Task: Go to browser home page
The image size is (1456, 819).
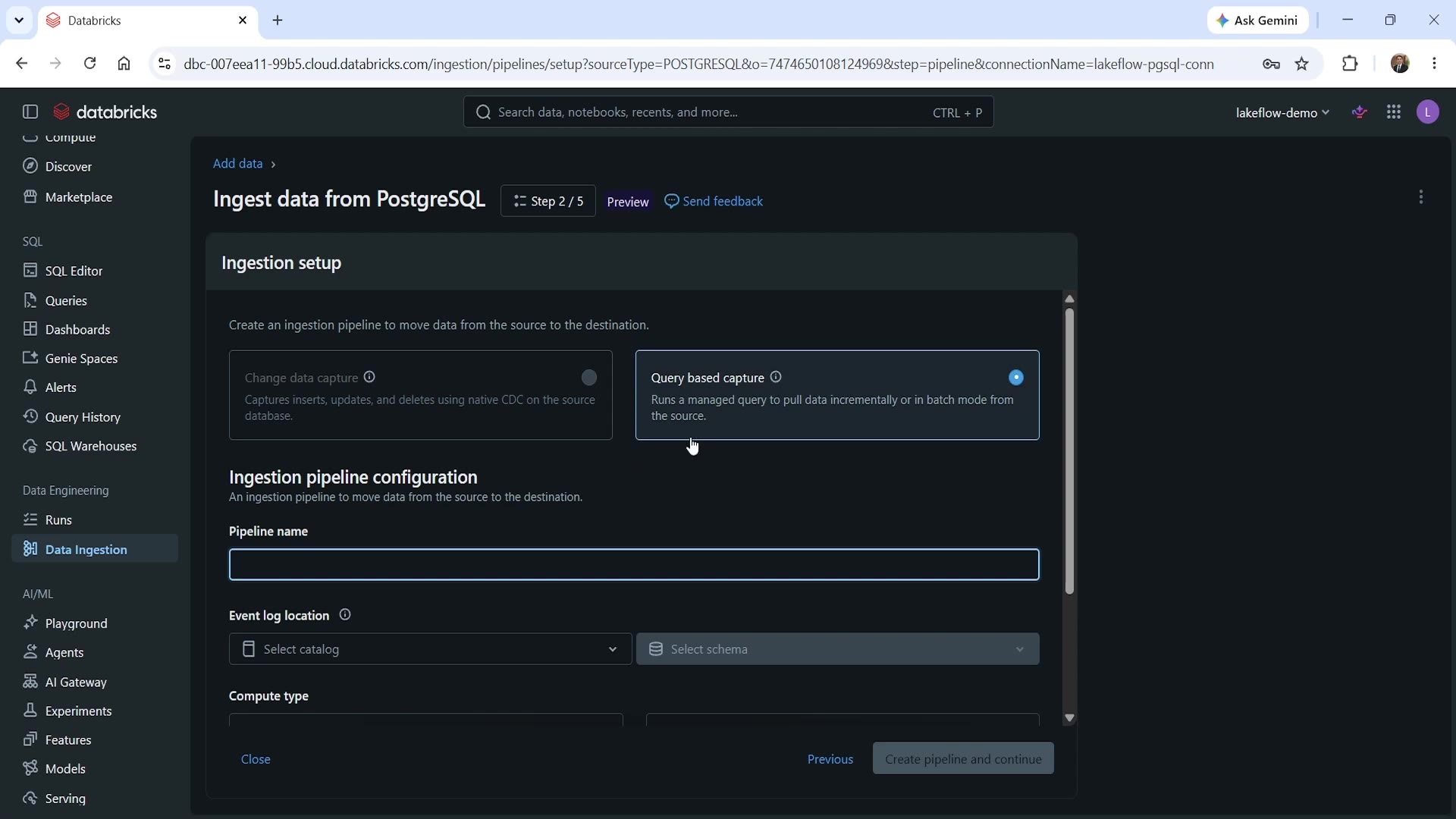Action: pyautogui.click(x=124, y=64)
